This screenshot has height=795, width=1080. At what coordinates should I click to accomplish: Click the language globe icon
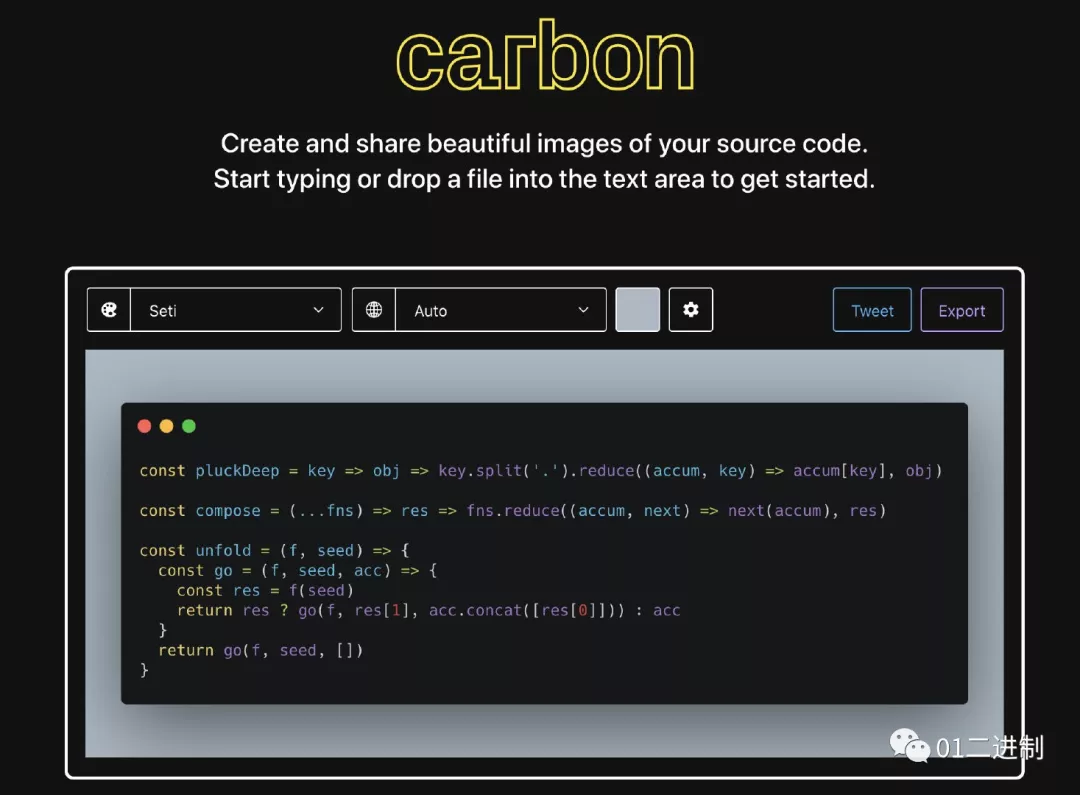click(x=374, y=310)
